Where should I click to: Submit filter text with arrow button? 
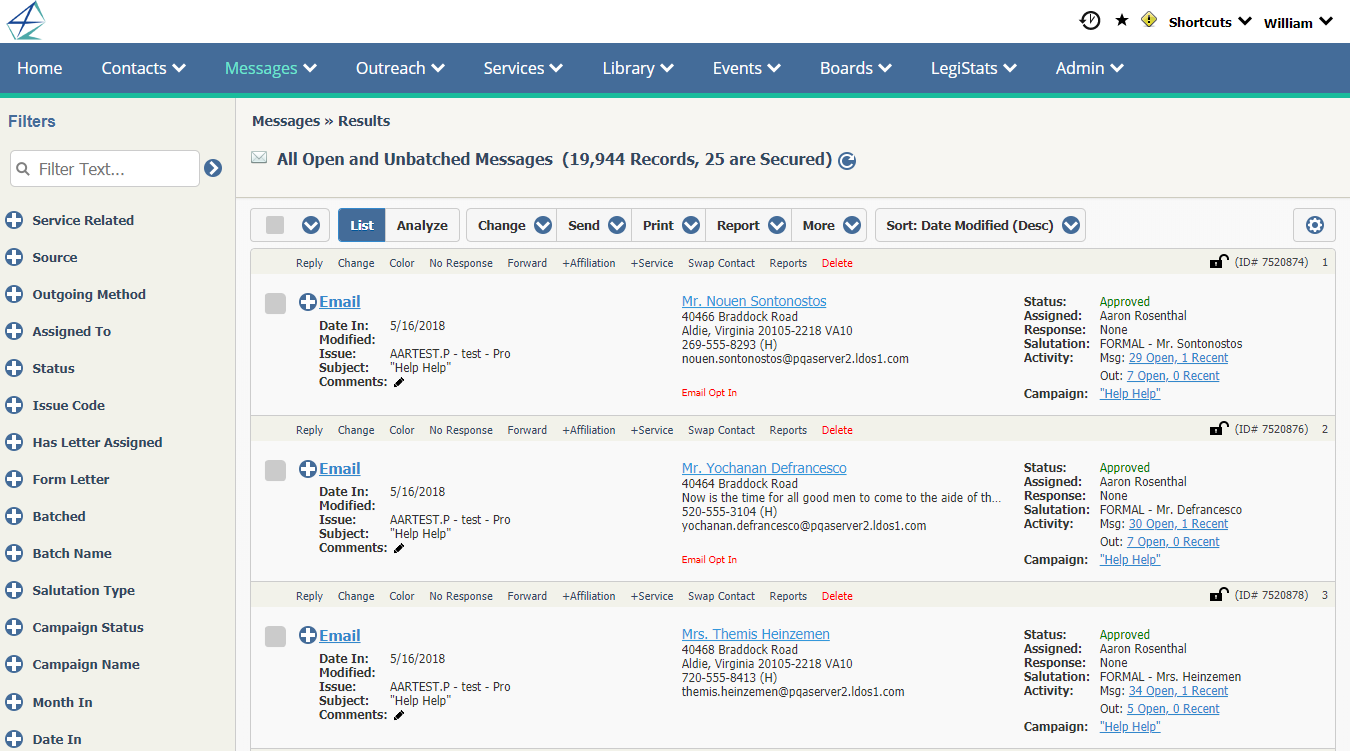[x=213, y=168]
